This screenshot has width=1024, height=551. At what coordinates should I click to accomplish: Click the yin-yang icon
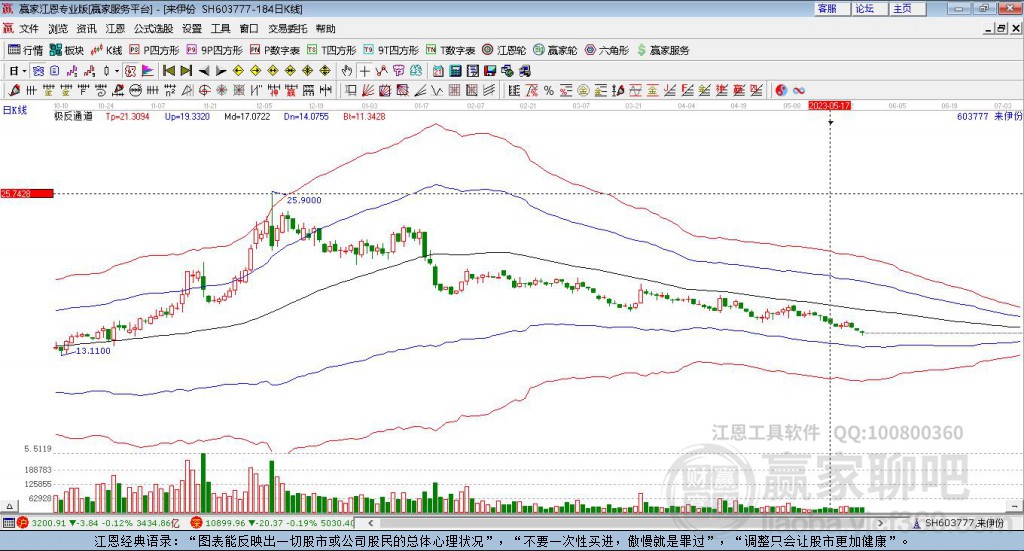coord(781,90)
